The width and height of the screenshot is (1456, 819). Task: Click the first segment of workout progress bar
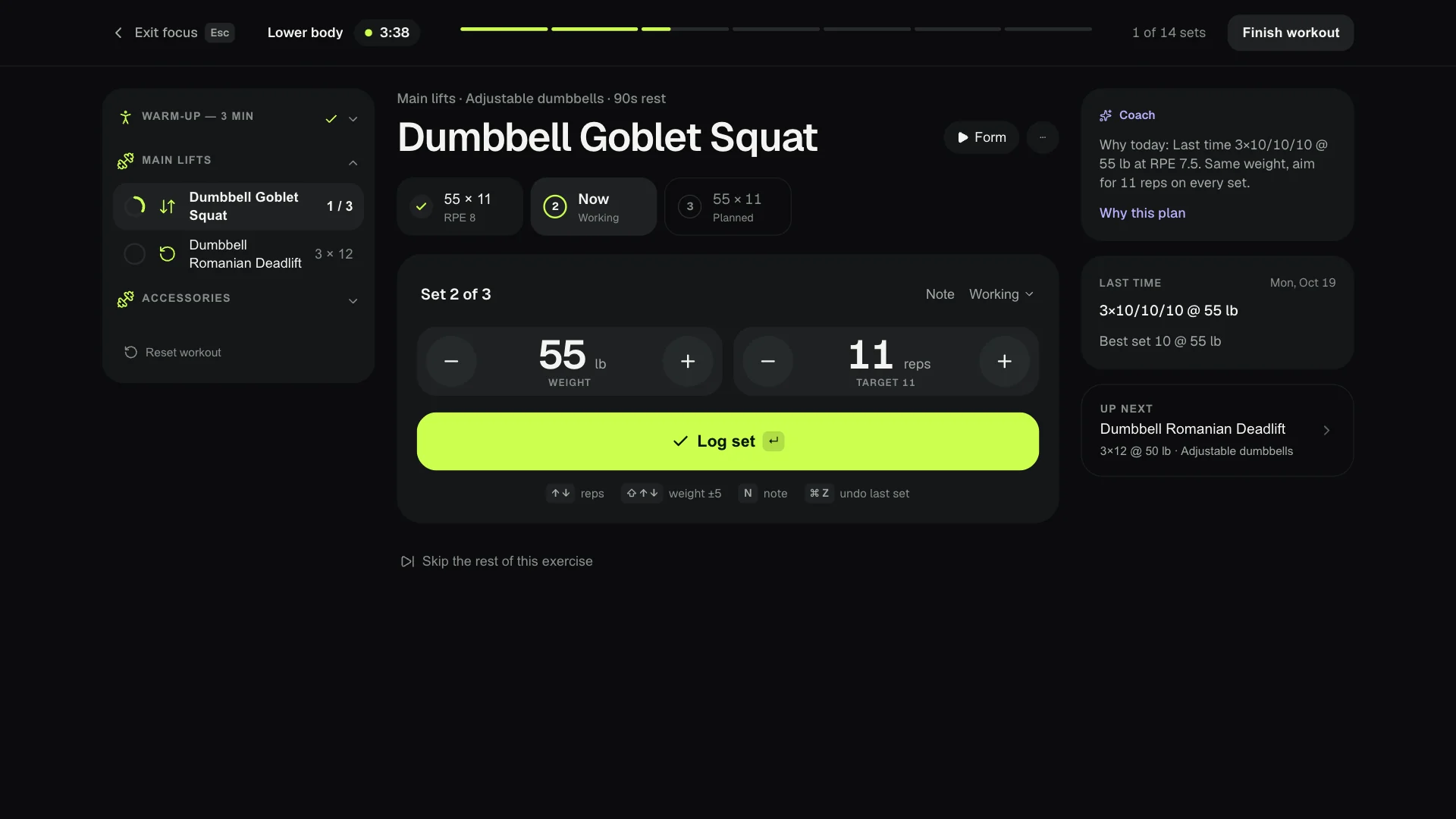[x=504, y=29]
